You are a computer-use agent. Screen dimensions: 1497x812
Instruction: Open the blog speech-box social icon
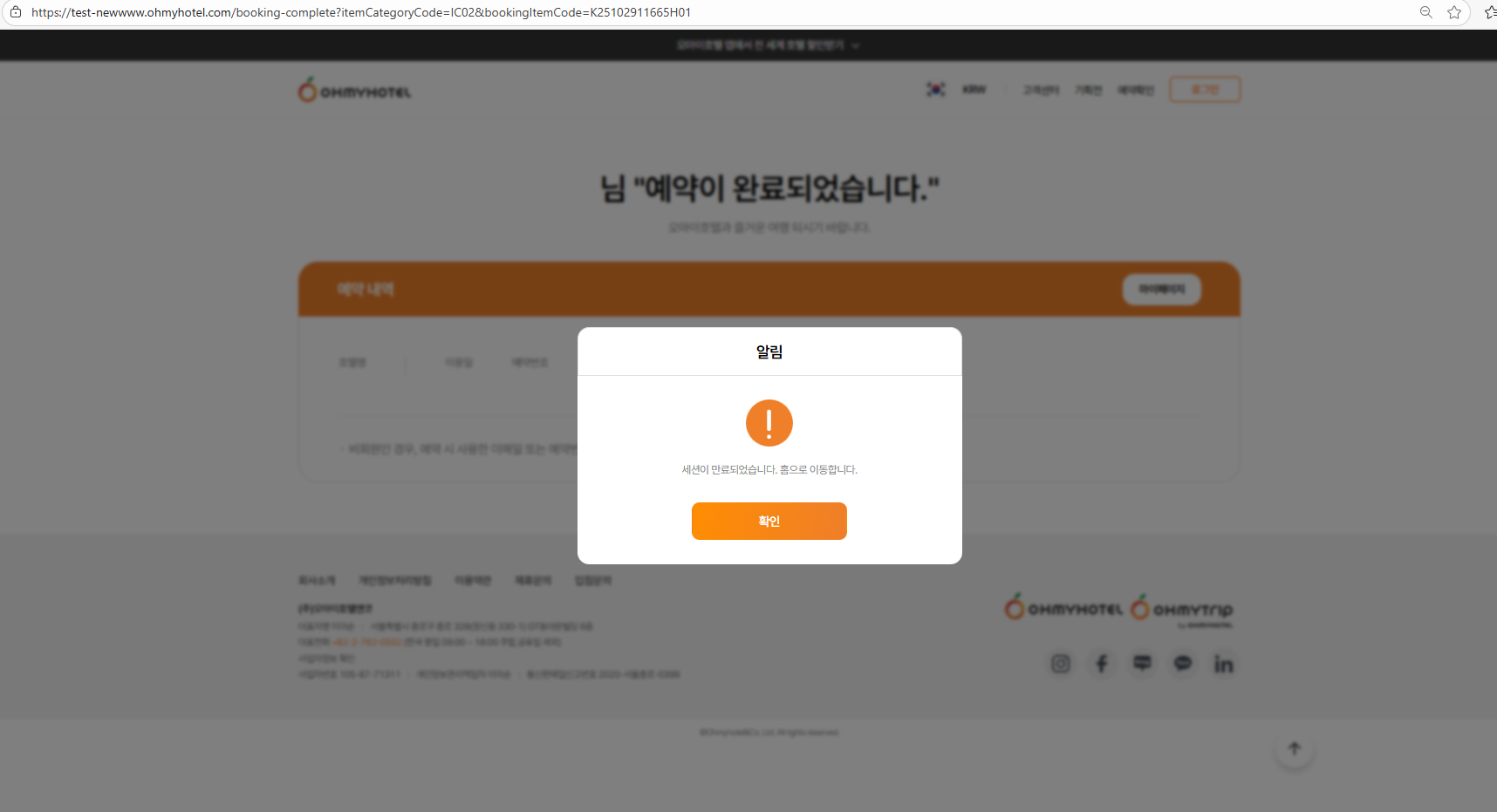tap(1142, 664)
